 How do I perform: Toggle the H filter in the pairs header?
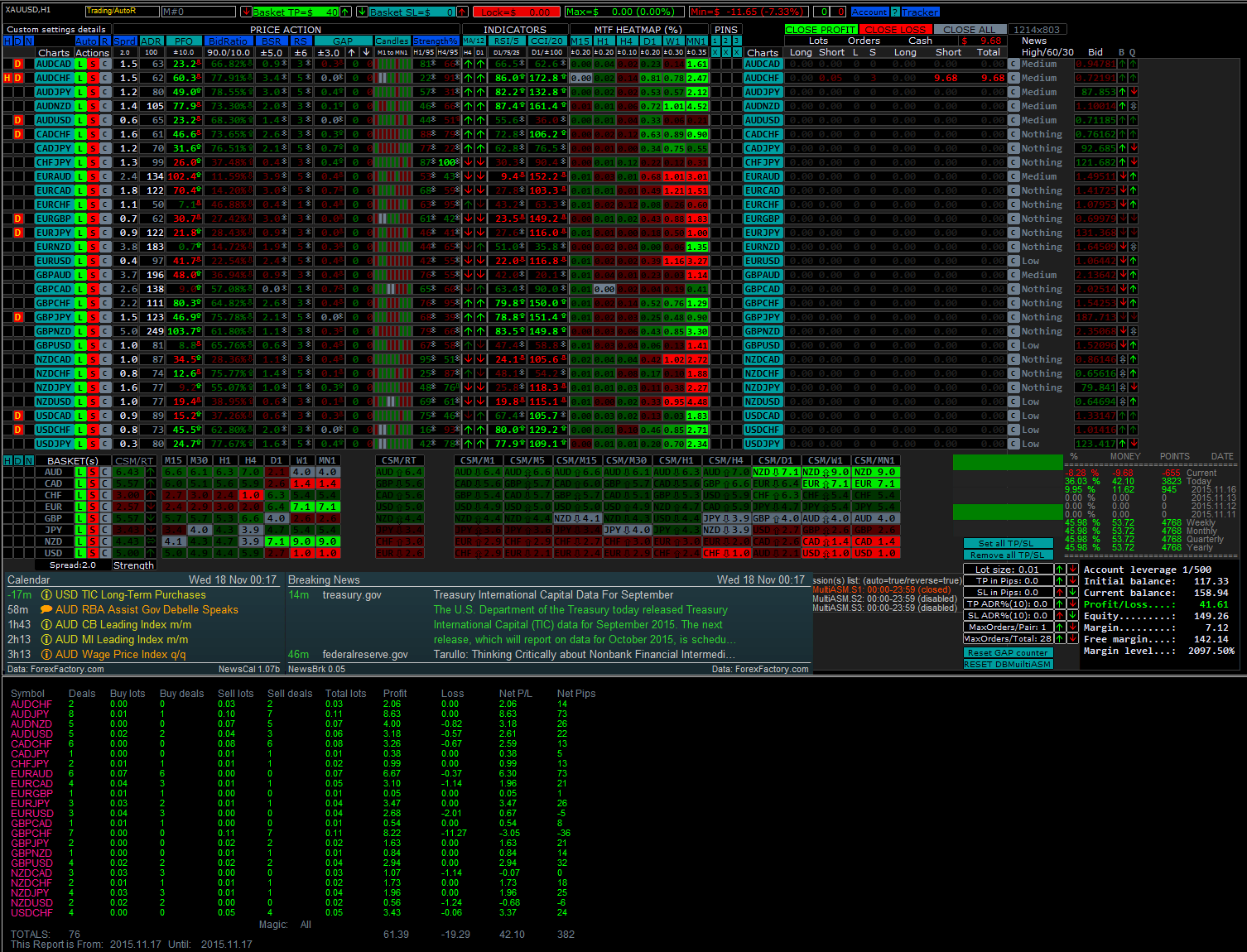tap(7, 41)
